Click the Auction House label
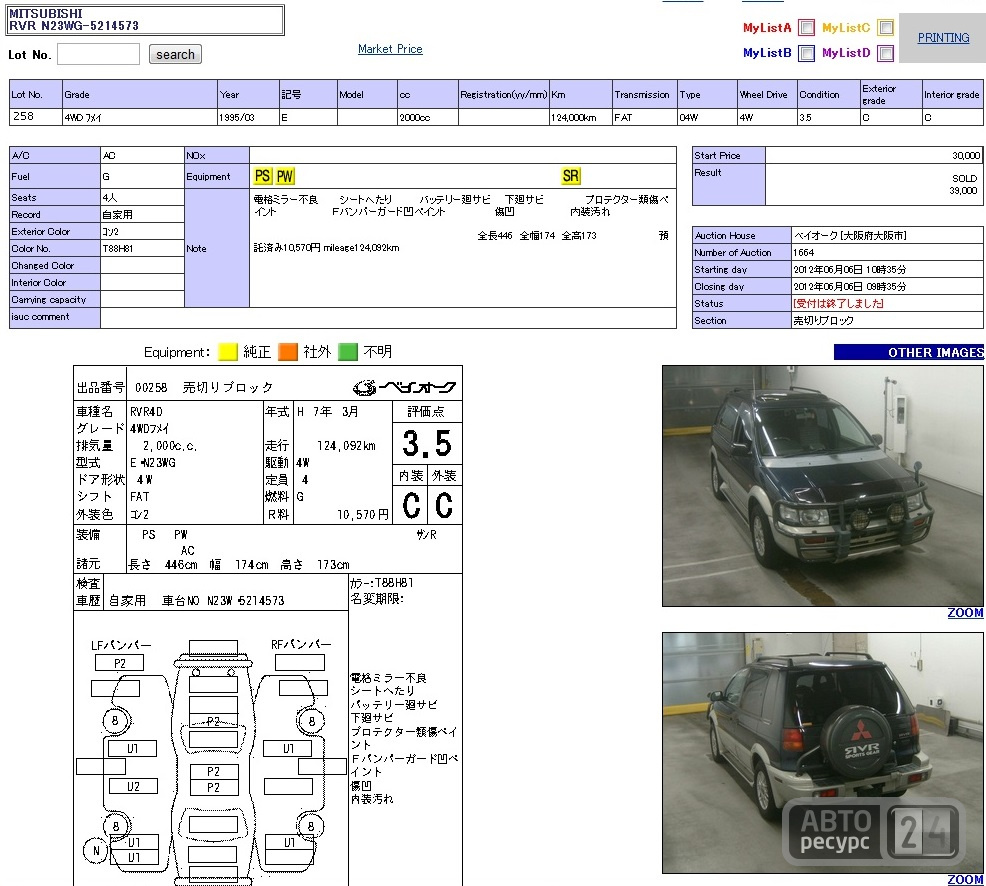 tap(741, 235)
